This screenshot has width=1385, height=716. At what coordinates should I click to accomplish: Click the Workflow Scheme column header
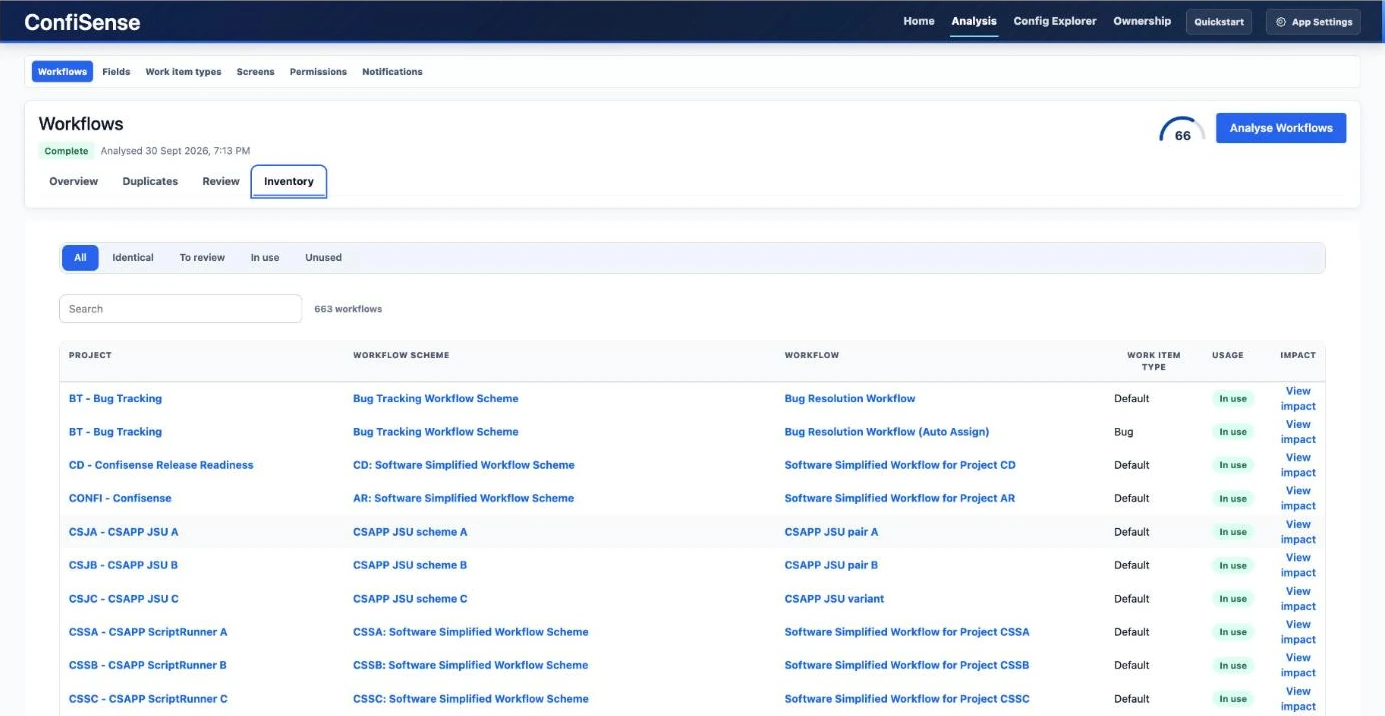(x=401, y=355)
